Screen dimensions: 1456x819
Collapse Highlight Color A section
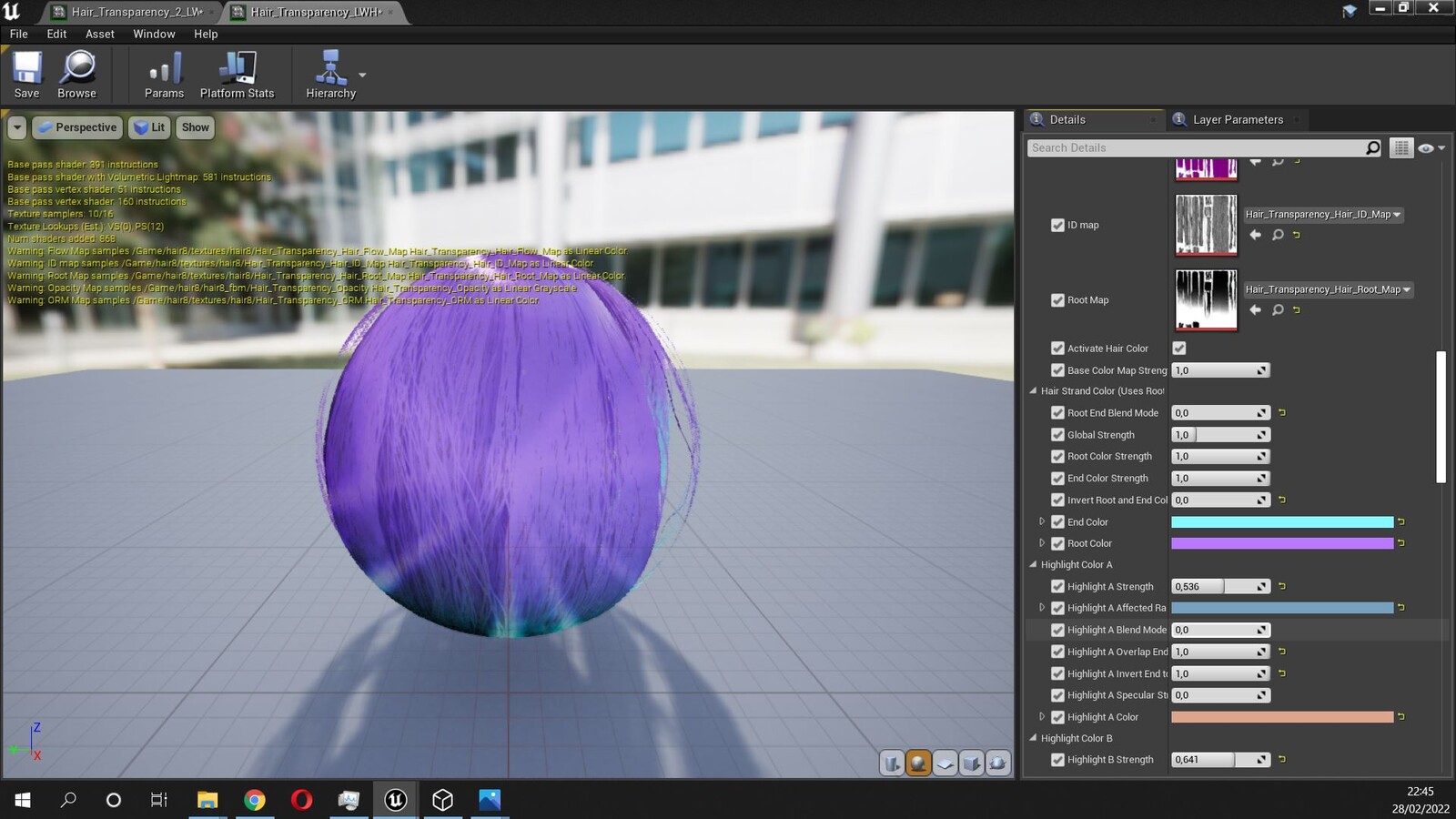(1033, 564)
